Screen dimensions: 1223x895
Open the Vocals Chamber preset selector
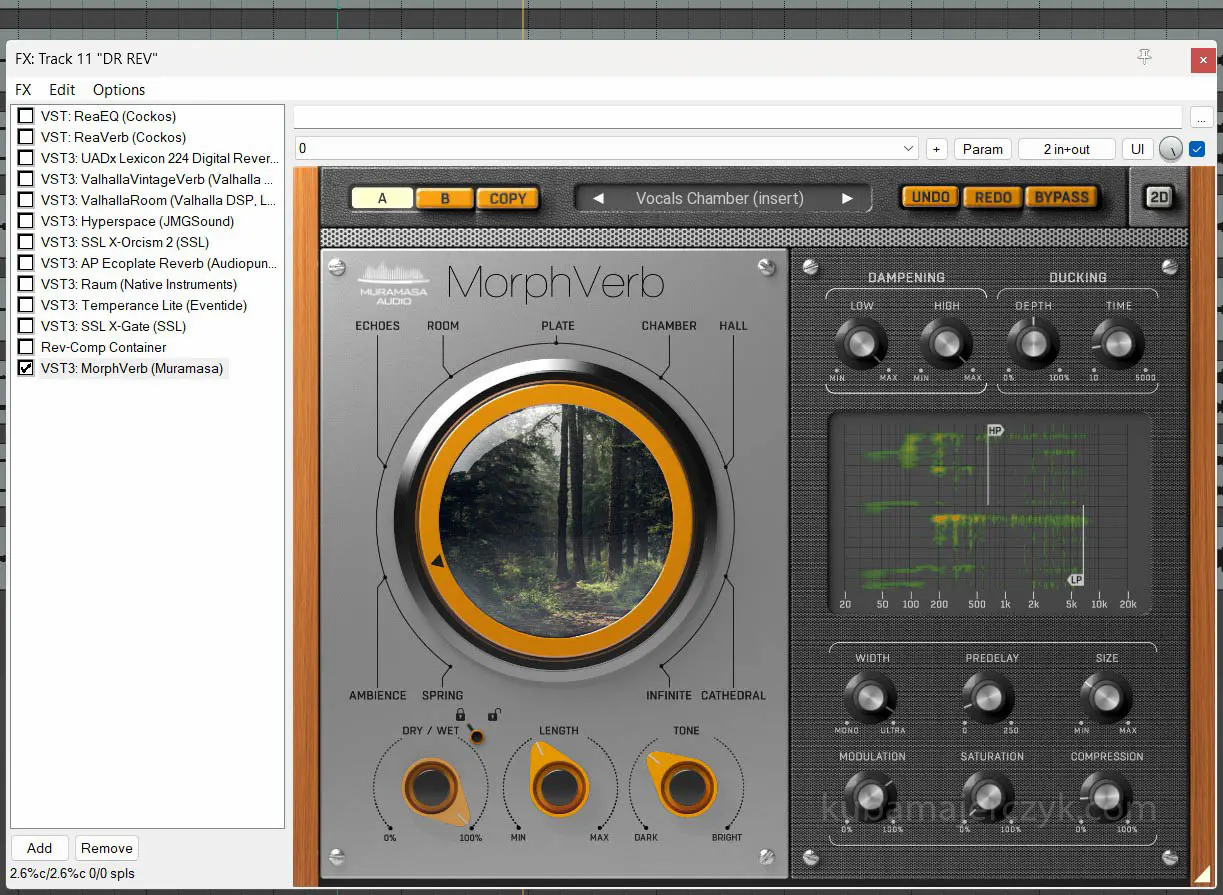(720, 198)
